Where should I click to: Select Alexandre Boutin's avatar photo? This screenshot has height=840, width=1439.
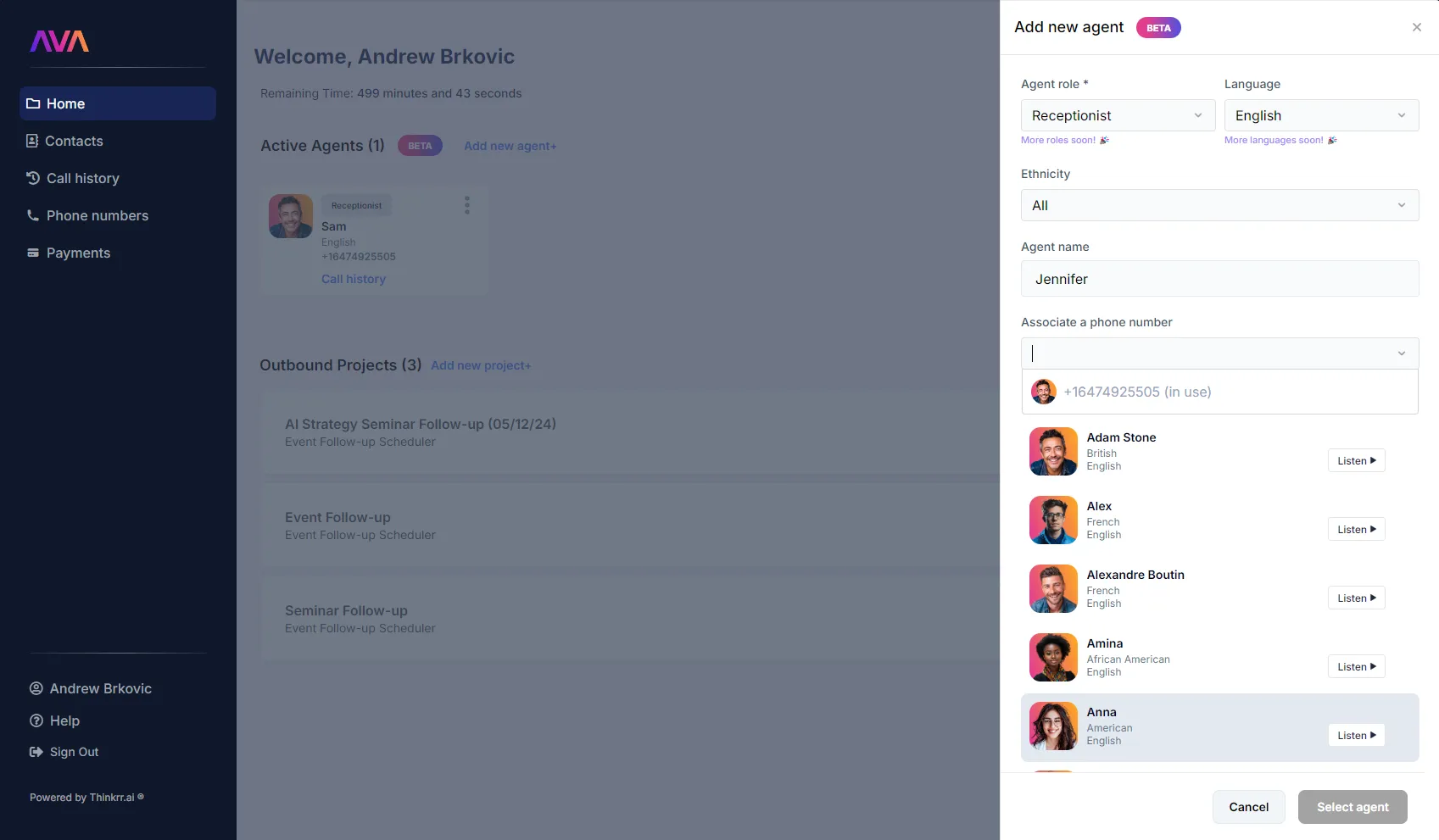pos(1053,588)
